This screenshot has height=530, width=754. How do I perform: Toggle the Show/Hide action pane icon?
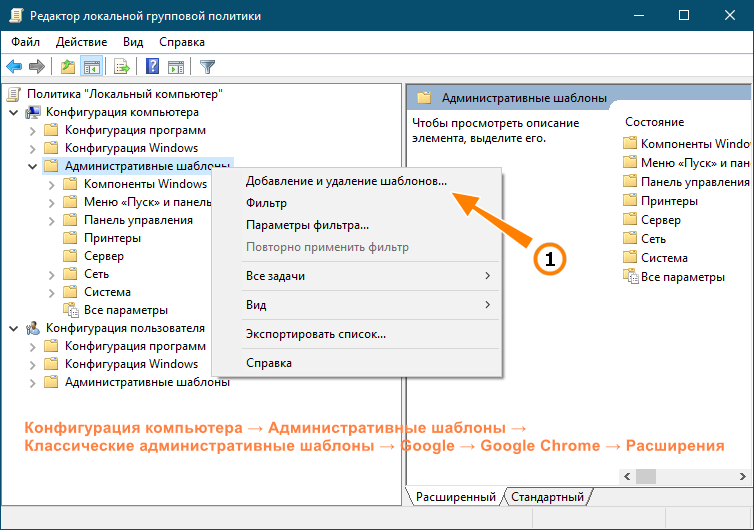pos(176,66)
